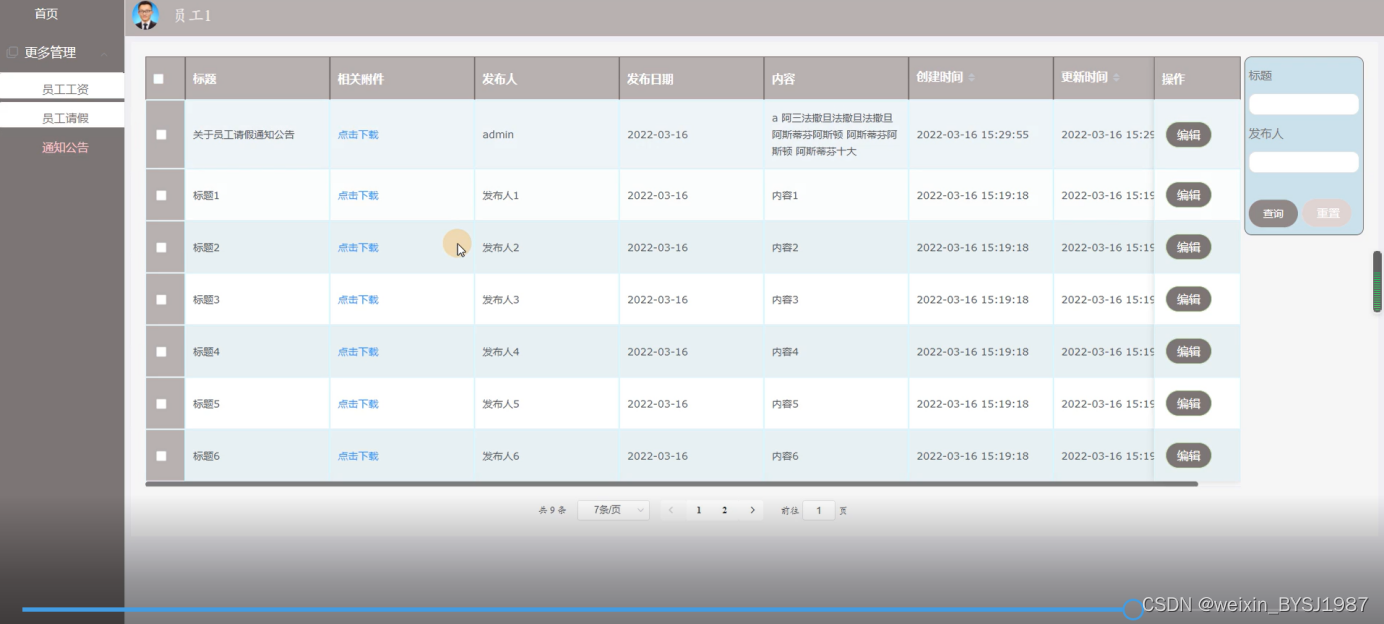Click the 发布日期 column header

click(x=691, y=79)
